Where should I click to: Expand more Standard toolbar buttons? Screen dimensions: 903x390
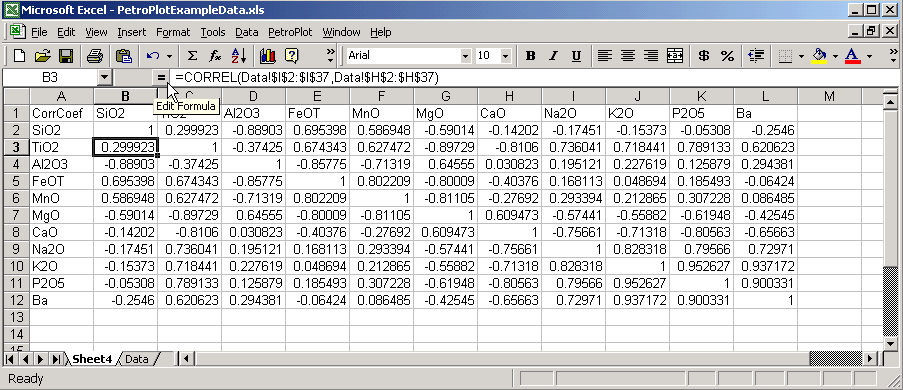point(330,56)
